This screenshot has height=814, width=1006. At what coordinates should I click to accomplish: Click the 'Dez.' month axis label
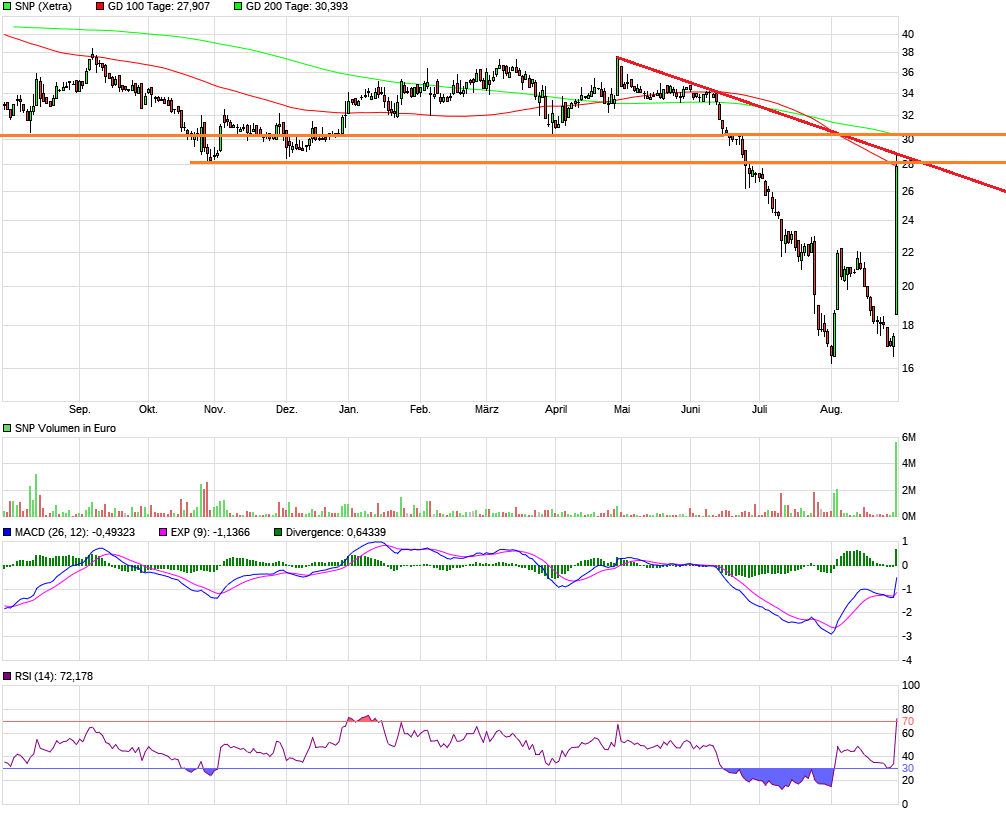pos(287,409)
